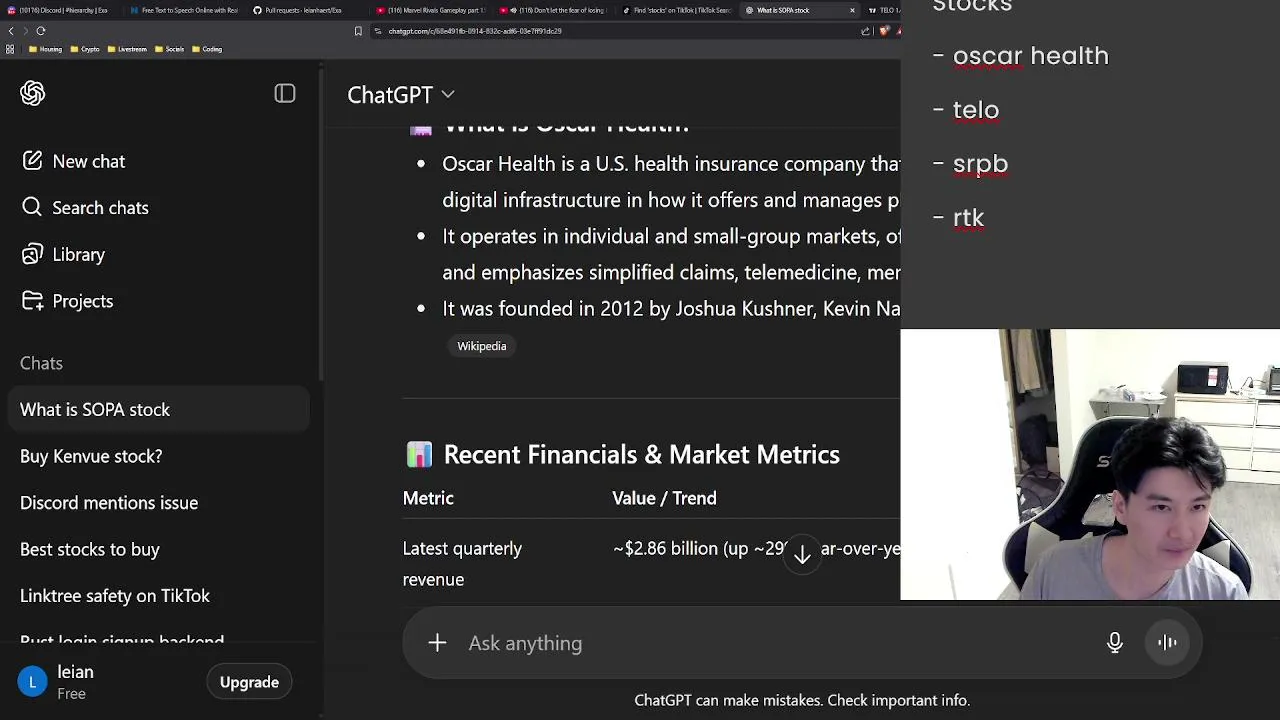This screenshot has height=720, width=1280.
Task: Click the ChatGPT logo icon
Action: point(33,93)
